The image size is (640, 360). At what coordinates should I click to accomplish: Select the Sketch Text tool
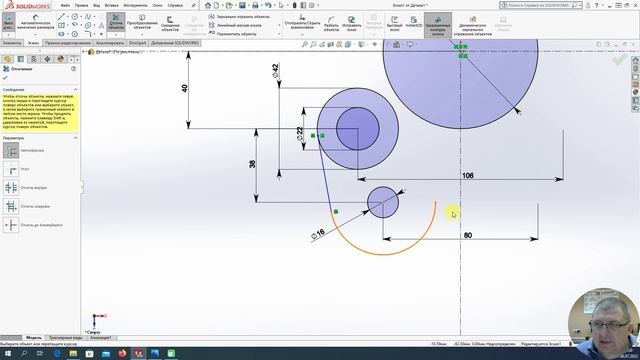point(101,25)
